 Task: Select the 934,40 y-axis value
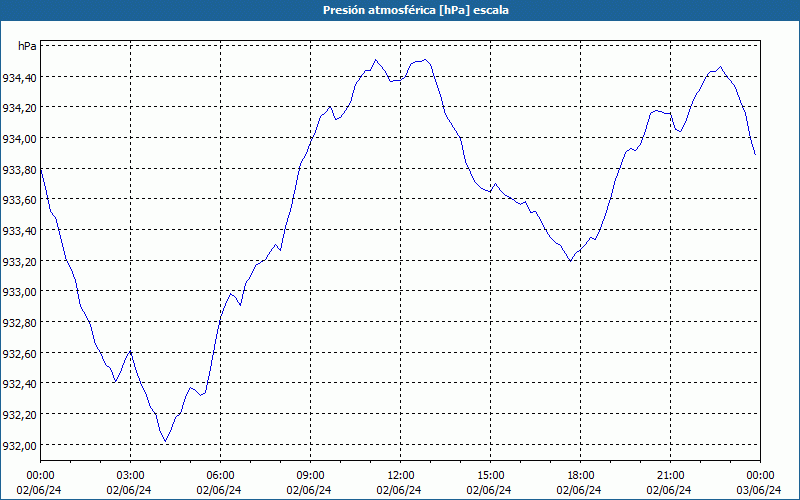(19, 78)
